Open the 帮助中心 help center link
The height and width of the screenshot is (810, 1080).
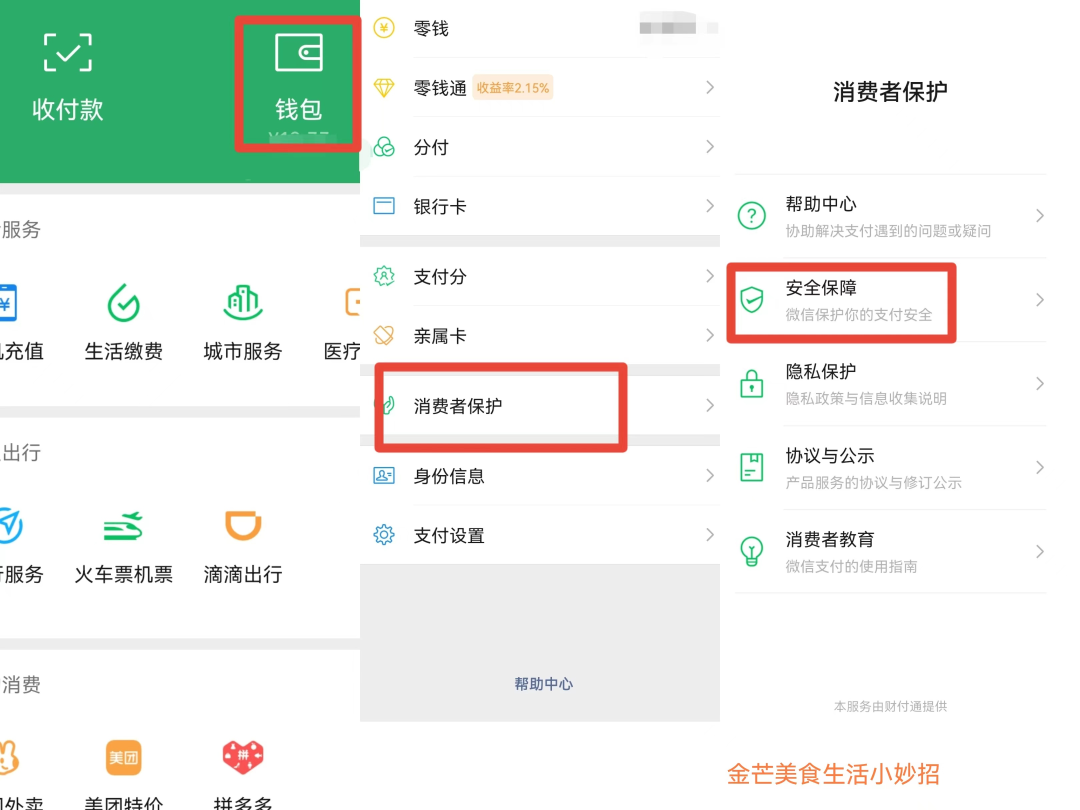coord(888,214)
